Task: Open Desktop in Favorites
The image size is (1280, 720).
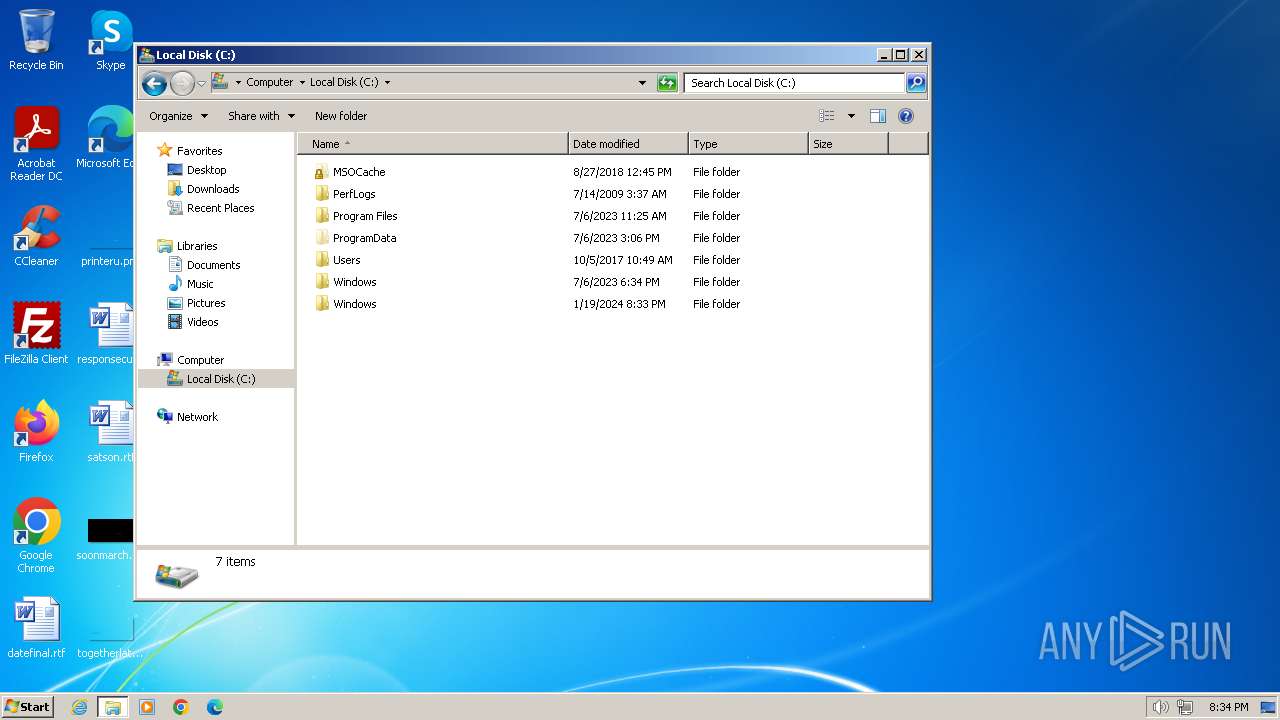Action: [x=206, y=170]
